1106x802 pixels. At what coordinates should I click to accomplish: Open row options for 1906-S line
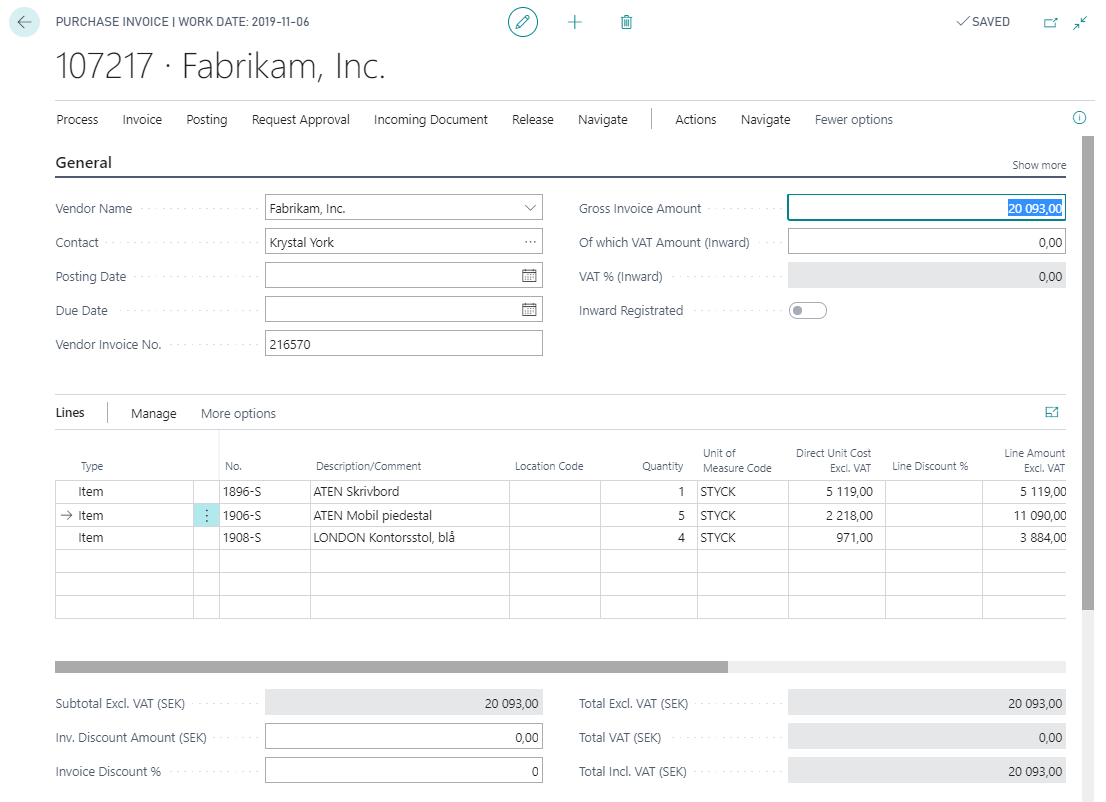click(206, 516)
